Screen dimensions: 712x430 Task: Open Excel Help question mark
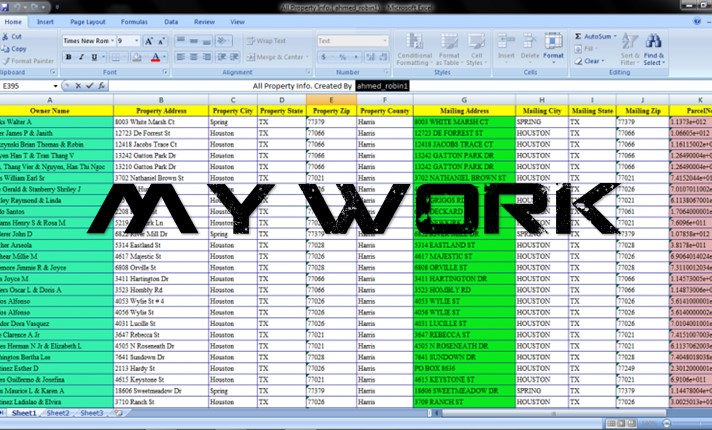pyautogui.click(x=697, y=21)
